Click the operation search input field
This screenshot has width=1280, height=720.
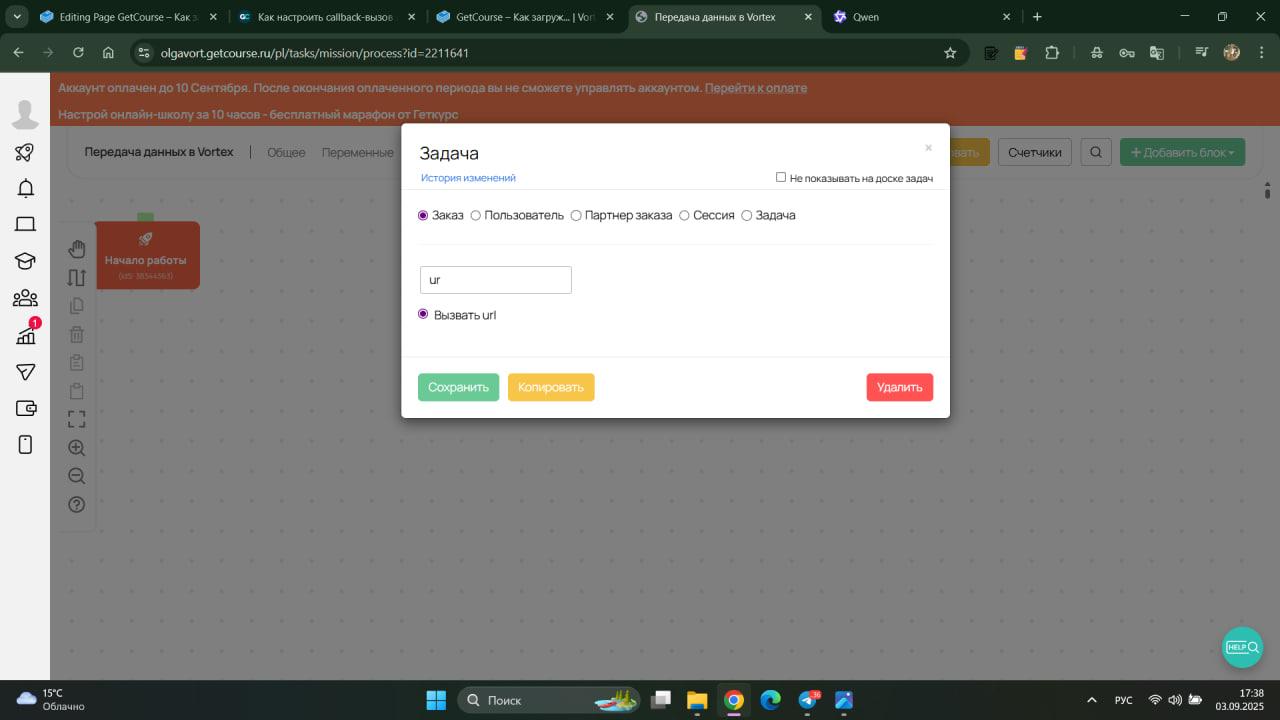pyautogui.click(x=495, y=280)
